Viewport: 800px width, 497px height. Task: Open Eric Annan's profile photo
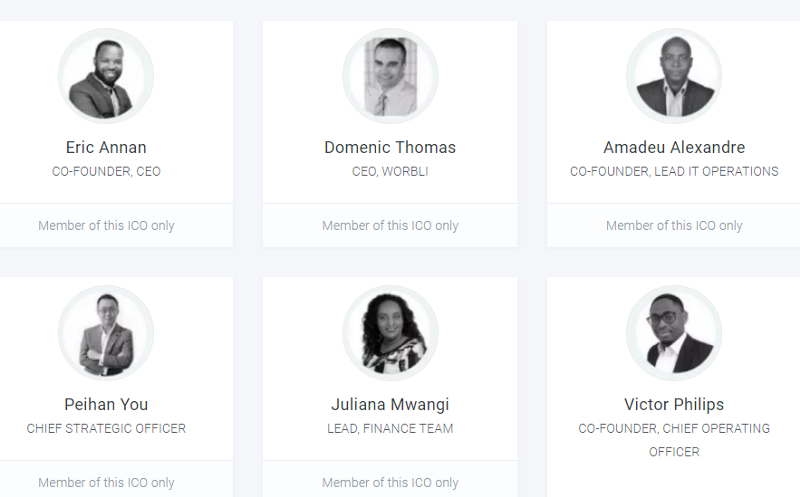pos(106,76)
